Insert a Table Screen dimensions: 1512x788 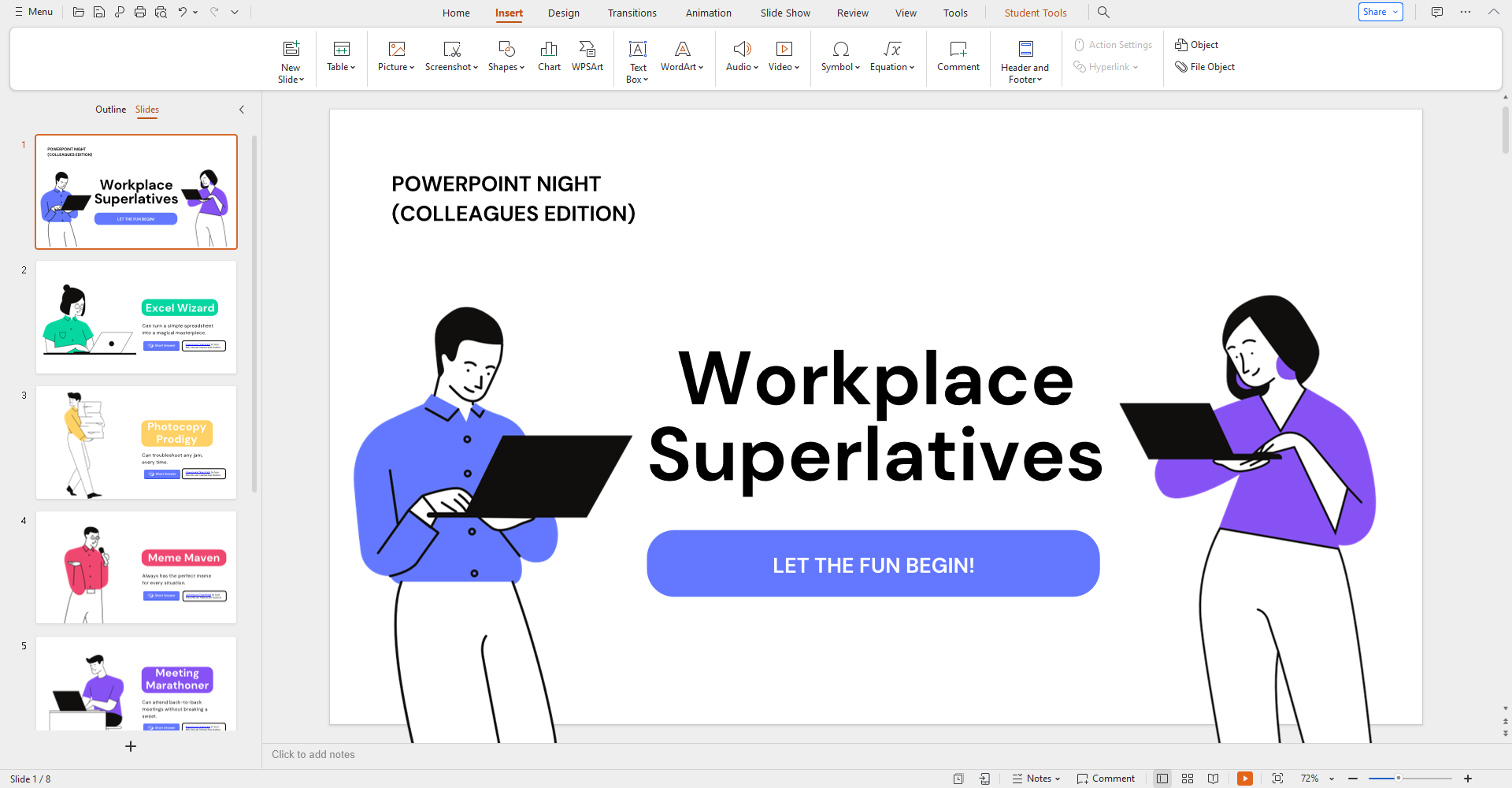pyautogui.click(x=341, y=57)
